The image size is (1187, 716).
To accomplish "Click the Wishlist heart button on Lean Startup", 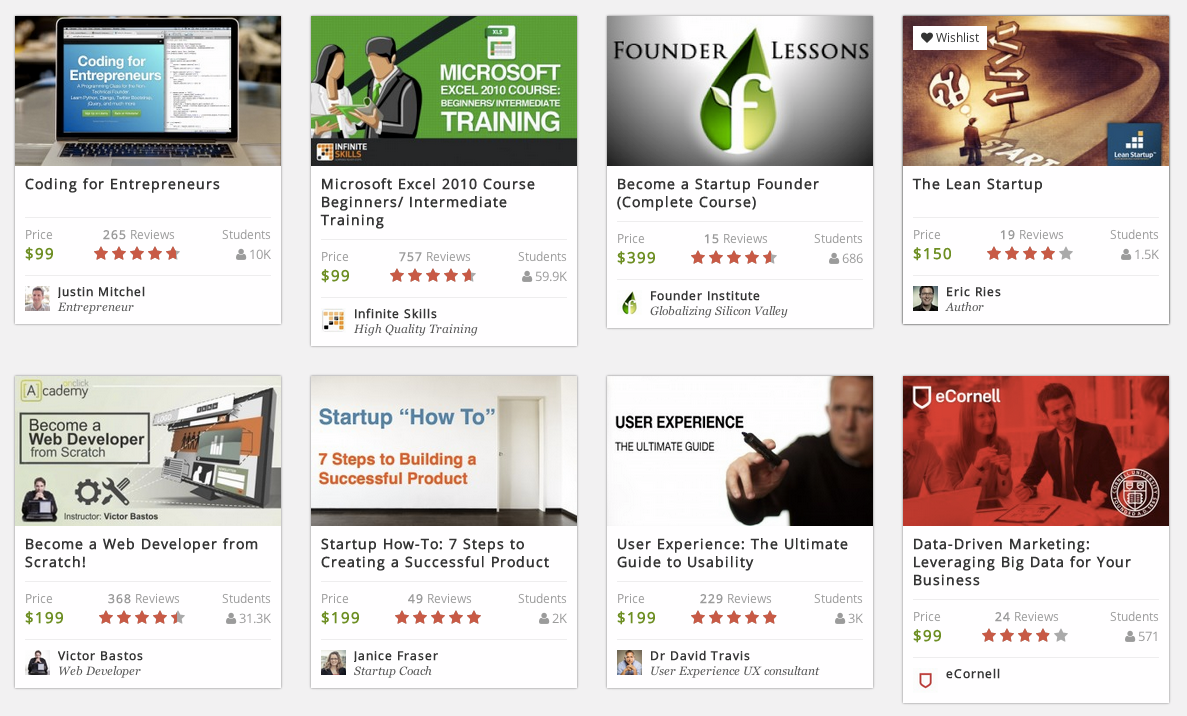I will [949, 37].
